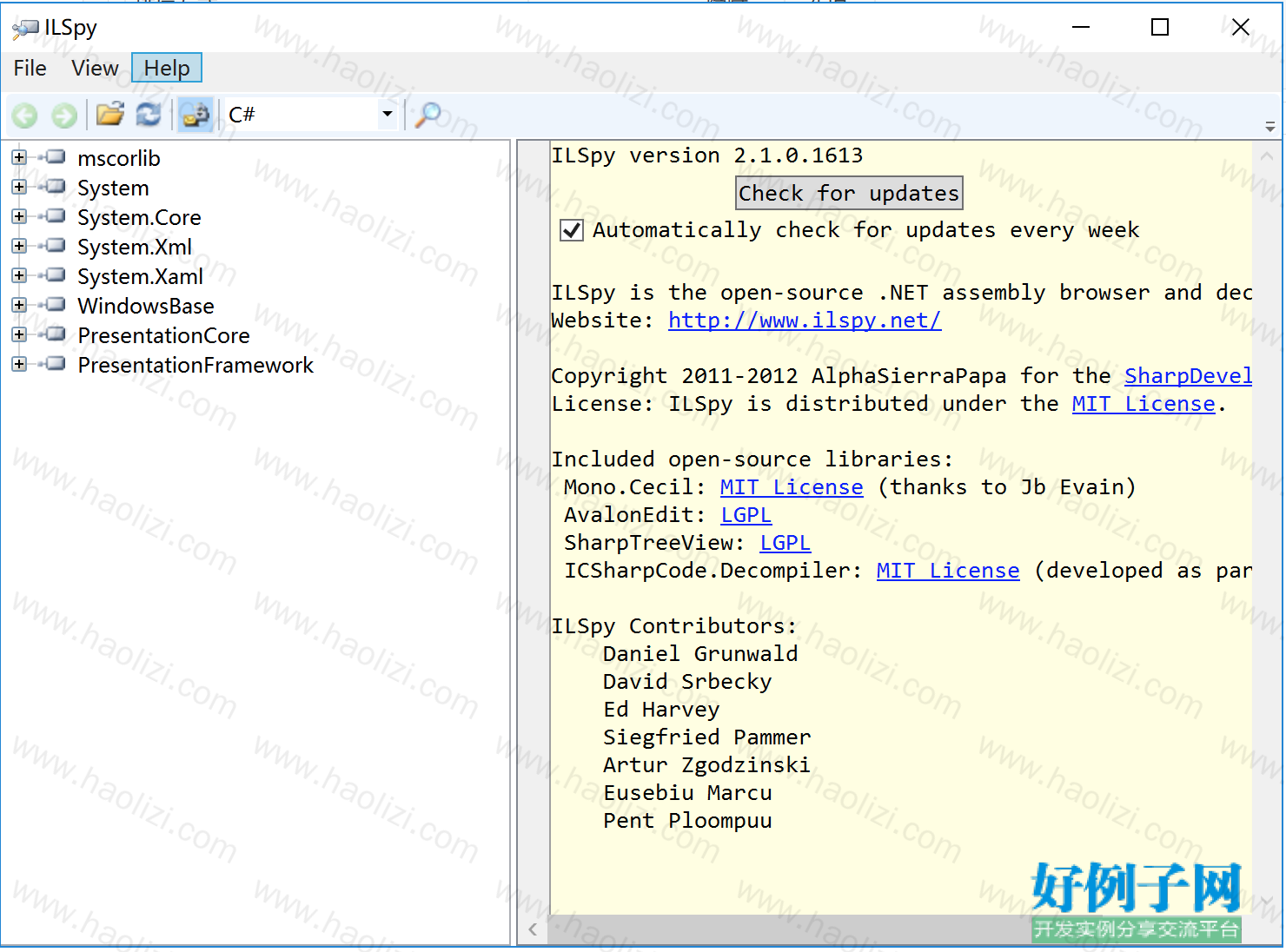
Task: Uncheck automatically check for updates every week
Action: pyautogui.click(x=572, y=230)
